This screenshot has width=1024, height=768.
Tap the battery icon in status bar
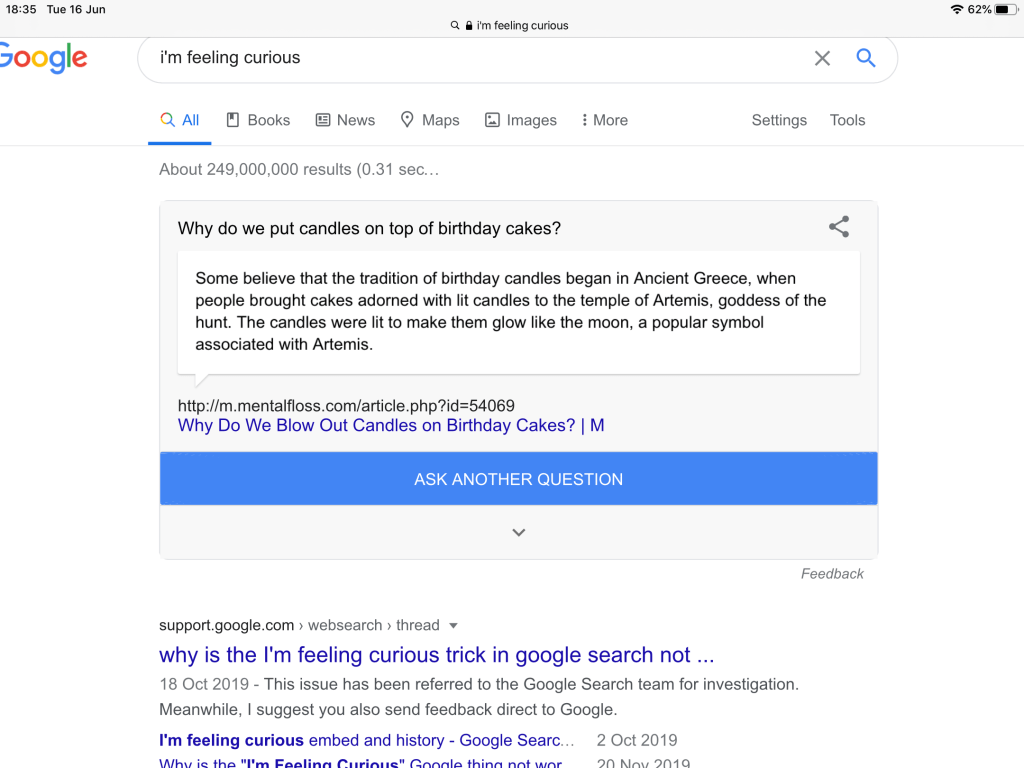(x=1004, y=9)
